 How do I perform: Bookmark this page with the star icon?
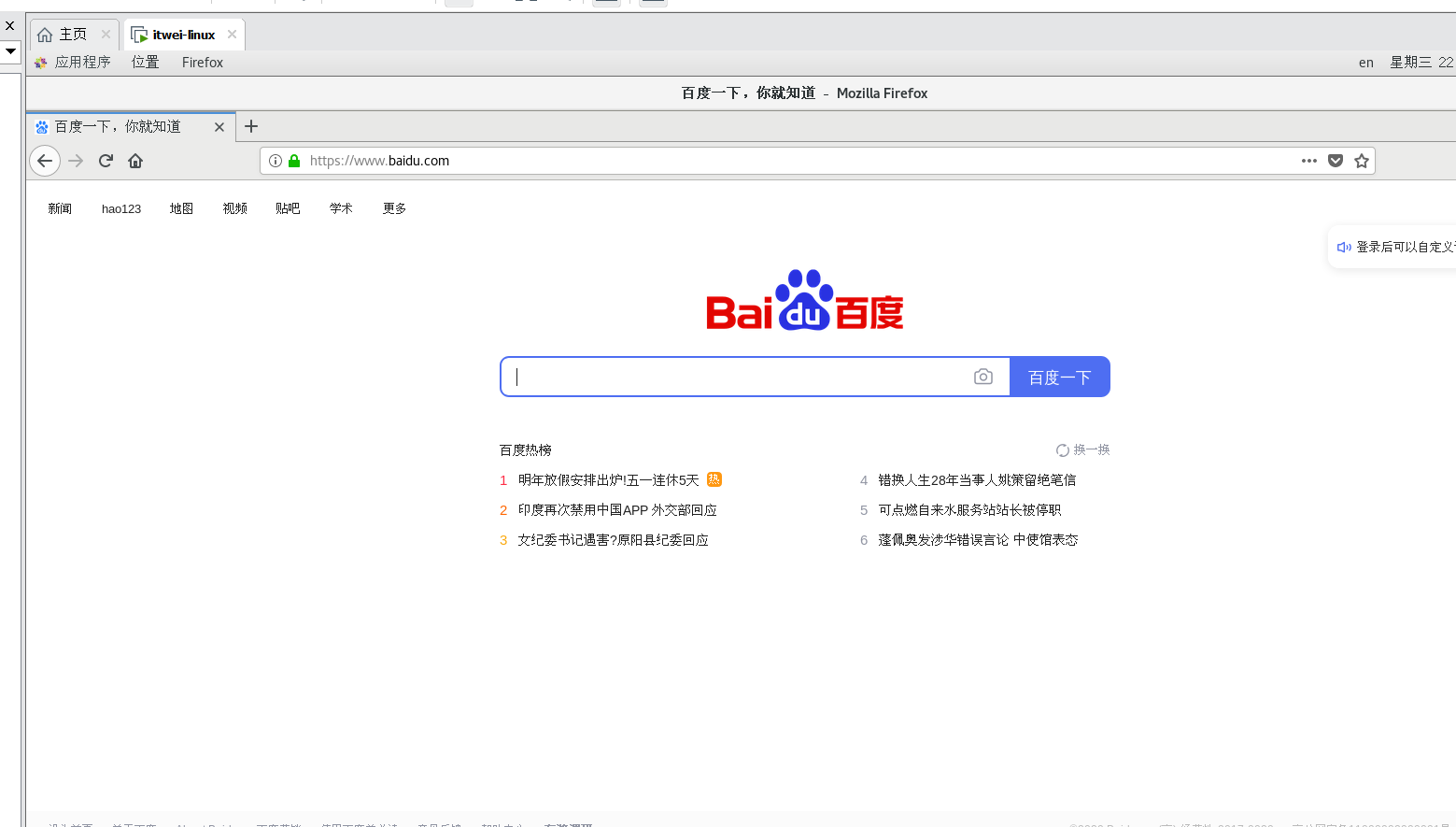click(x=1362, y=161)
